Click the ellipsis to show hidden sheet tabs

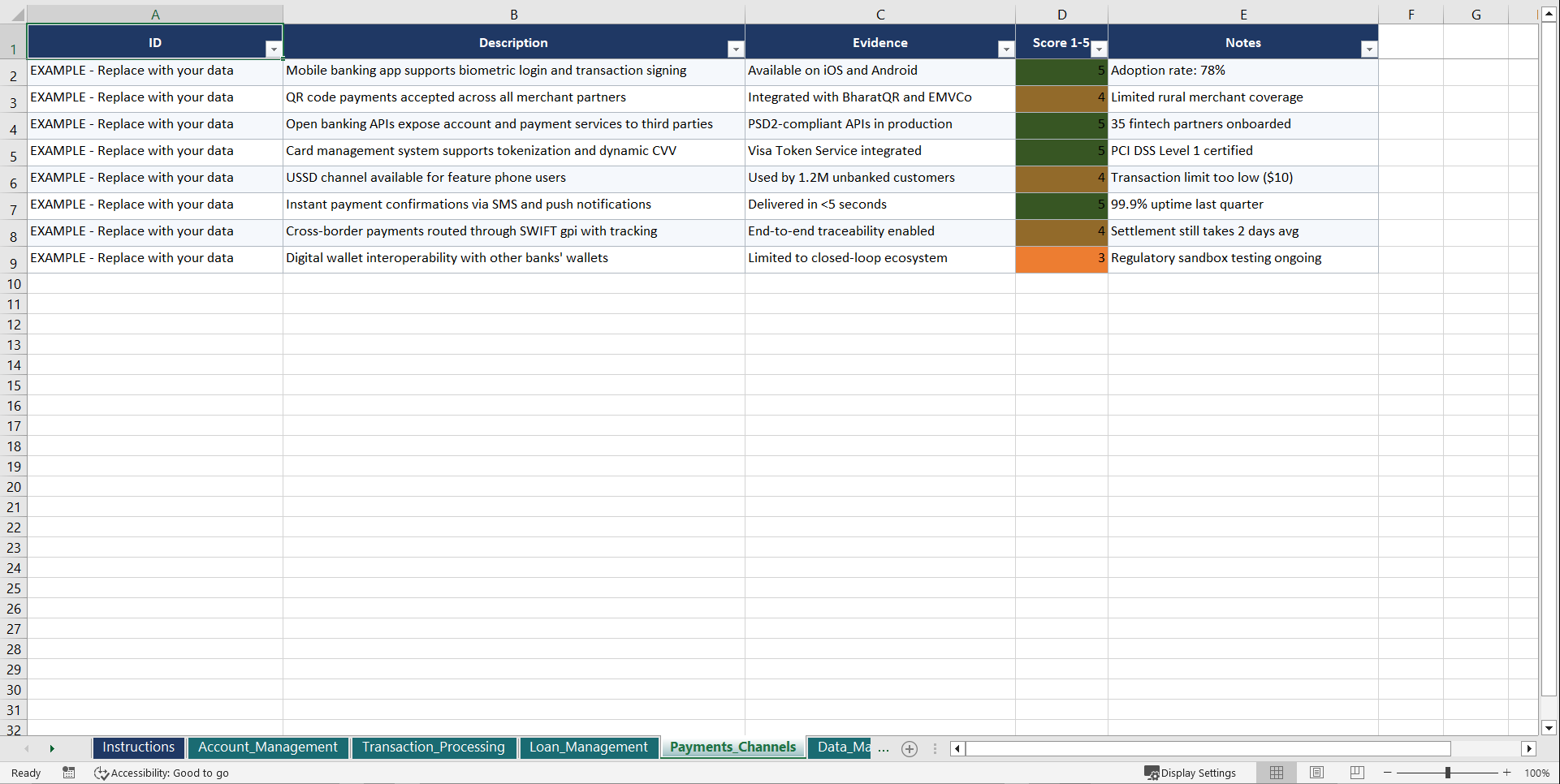click(x=884, y=748)
